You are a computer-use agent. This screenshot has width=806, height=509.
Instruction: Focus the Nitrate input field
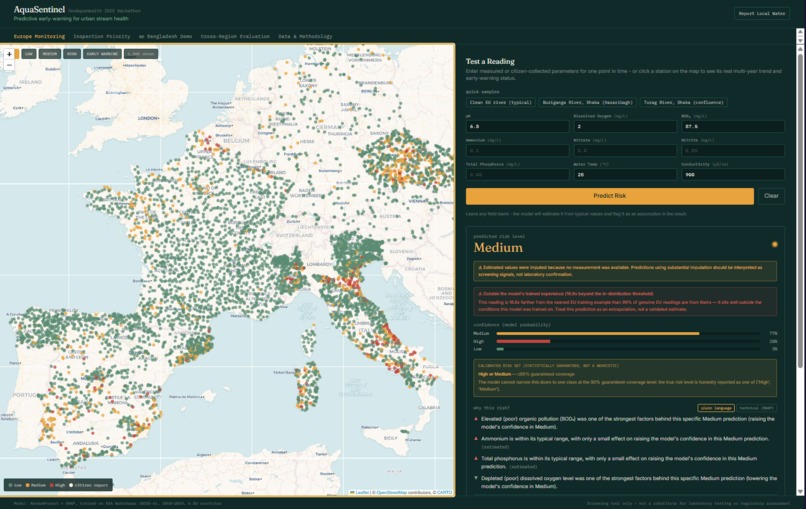(625, 151)
